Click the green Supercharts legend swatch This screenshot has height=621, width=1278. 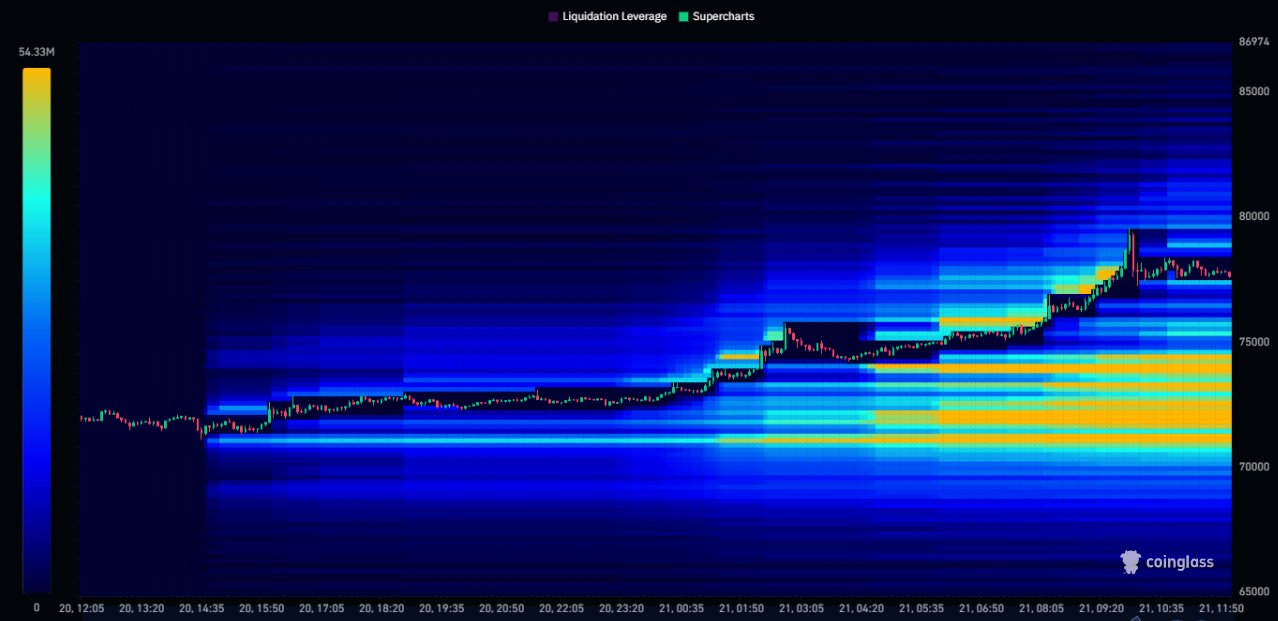tap(682, 17)
